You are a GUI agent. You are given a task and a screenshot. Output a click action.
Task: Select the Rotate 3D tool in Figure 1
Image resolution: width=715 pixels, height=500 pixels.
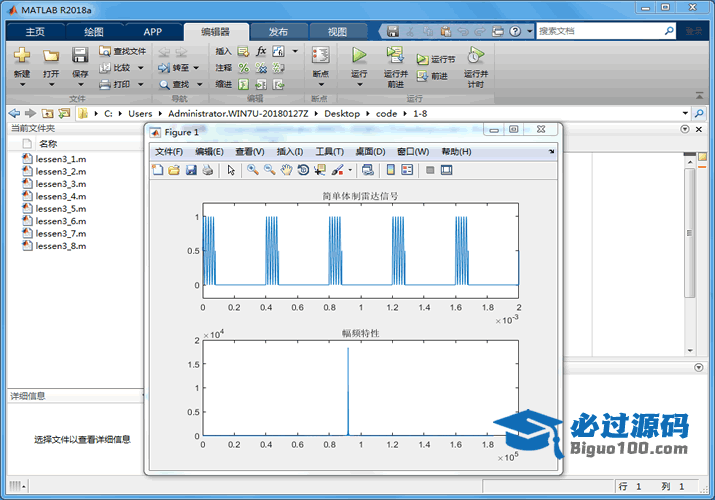[303, 170]
